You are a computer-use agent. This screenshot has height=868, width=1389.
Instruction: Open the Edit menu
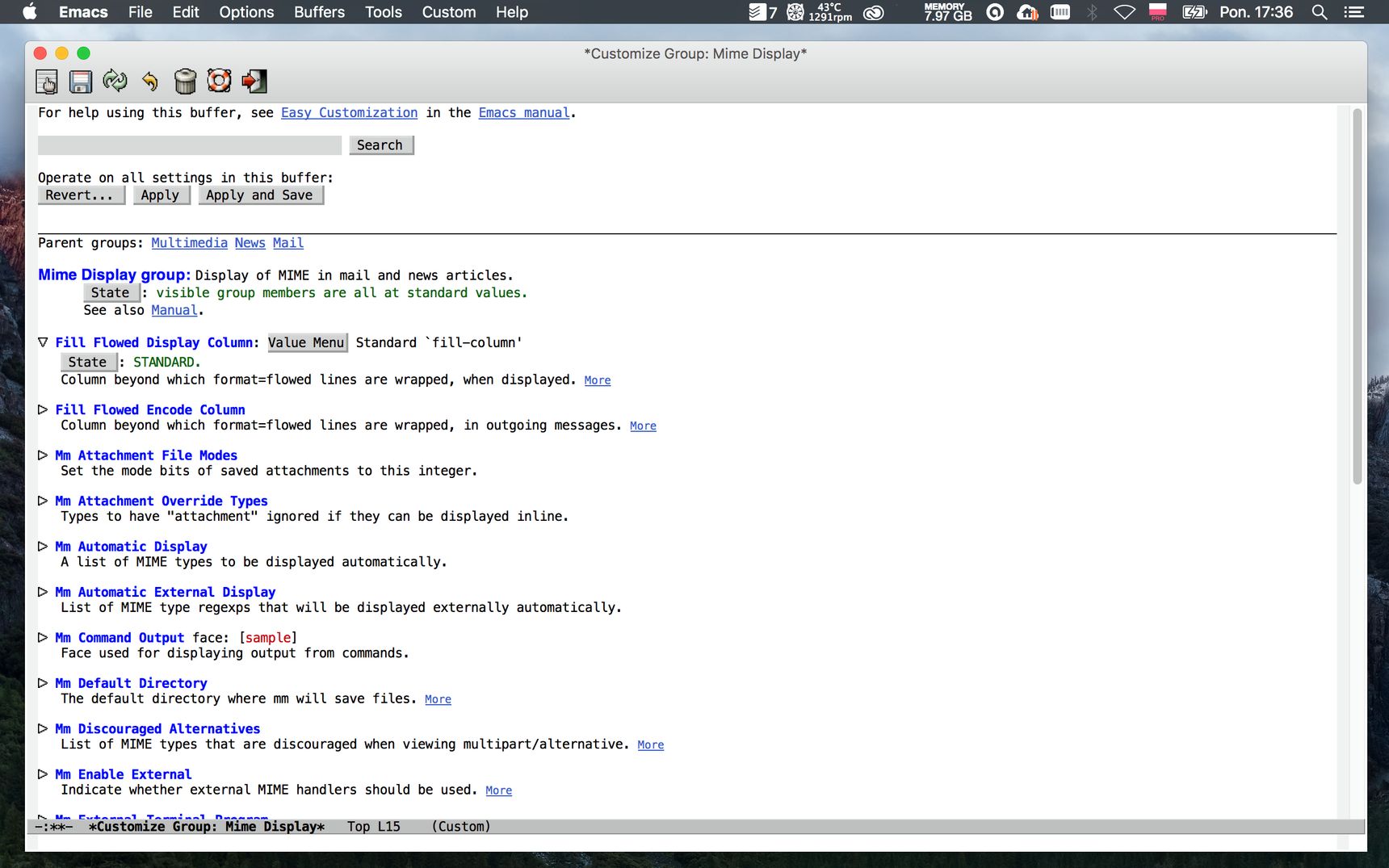(186, 12)
